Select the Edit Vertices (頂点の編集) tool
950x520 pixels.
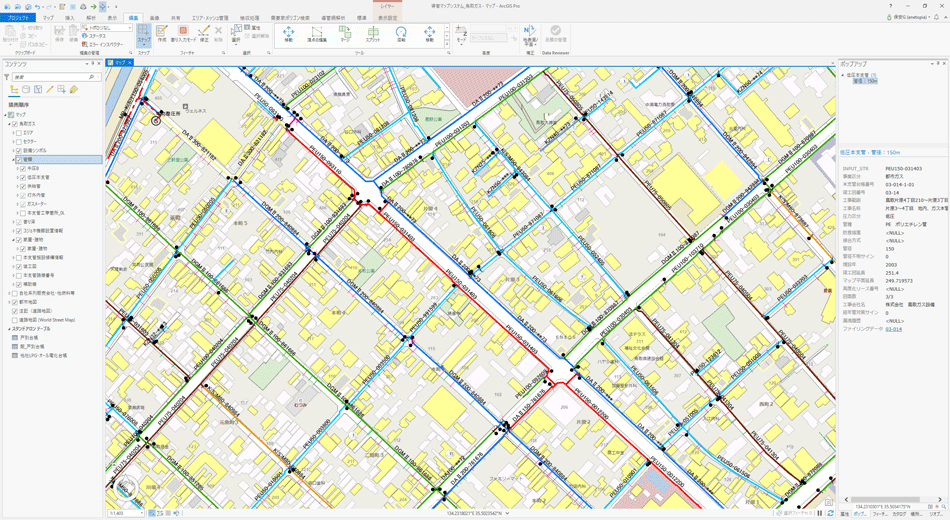click(316, 34)
